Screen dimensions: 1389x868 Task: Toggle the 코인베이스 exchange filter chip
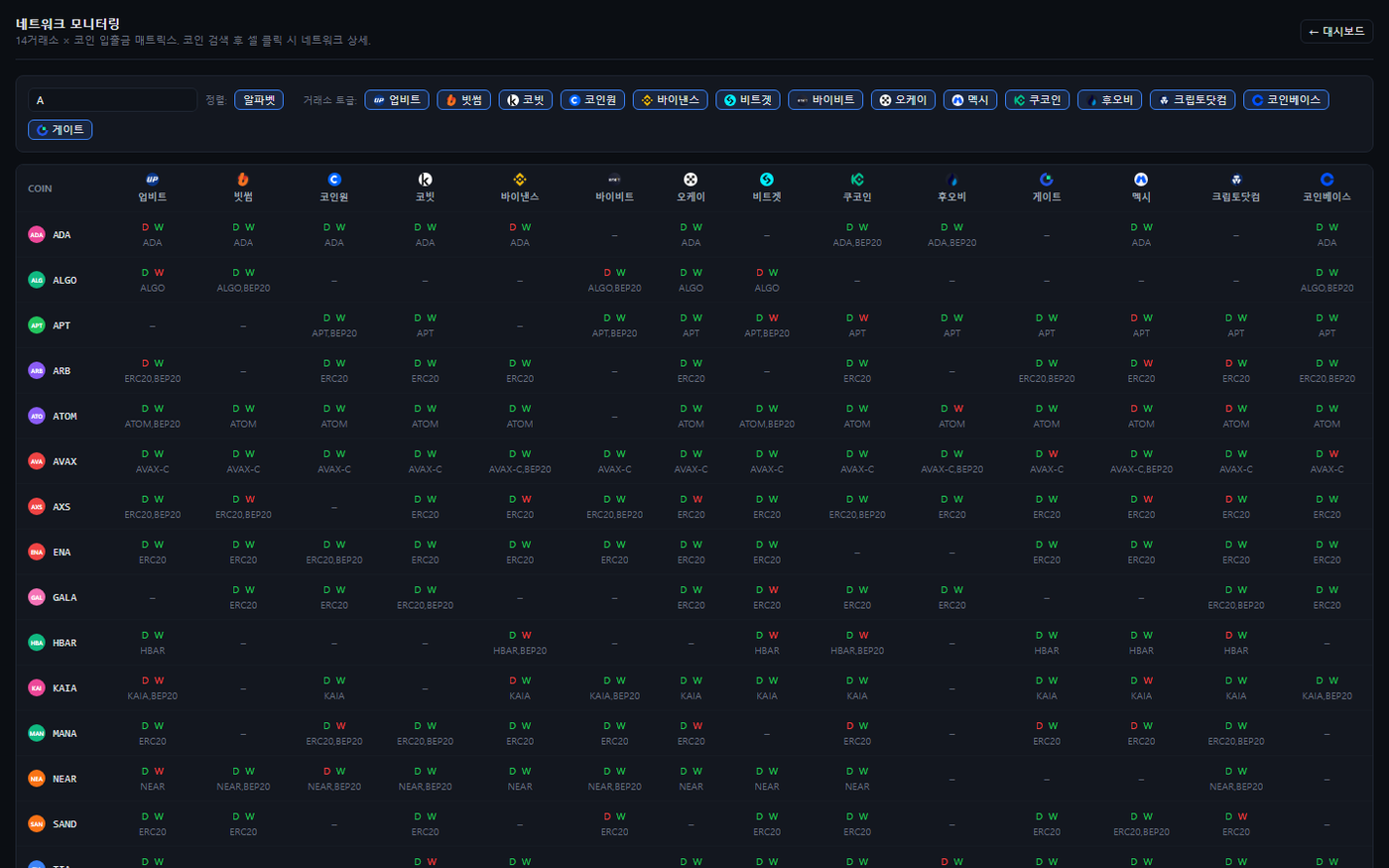(x=1286, y=100)
